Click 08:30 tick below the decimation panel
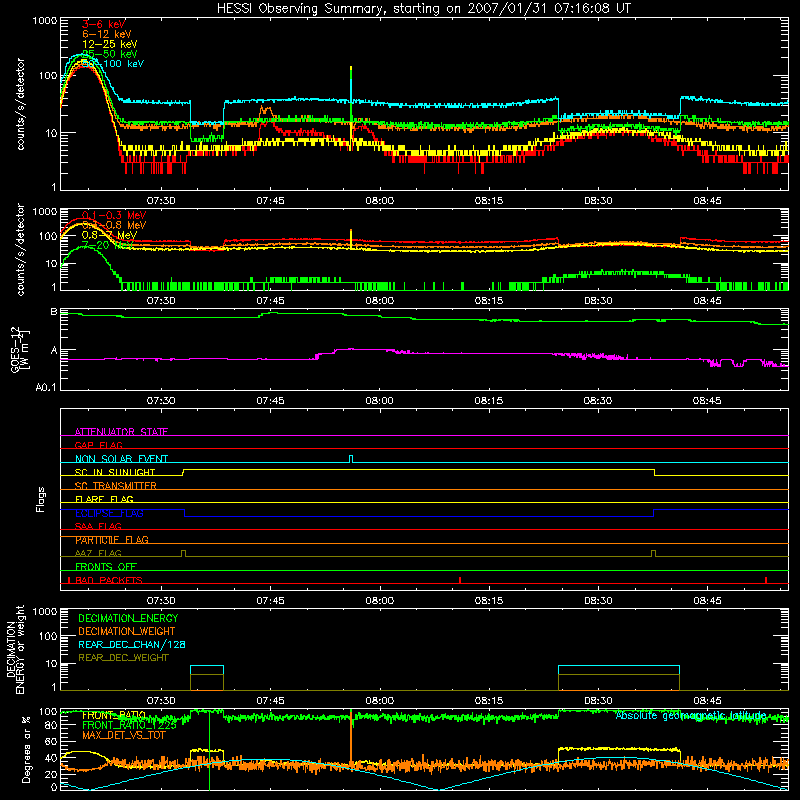 click(x=598, y=701)
